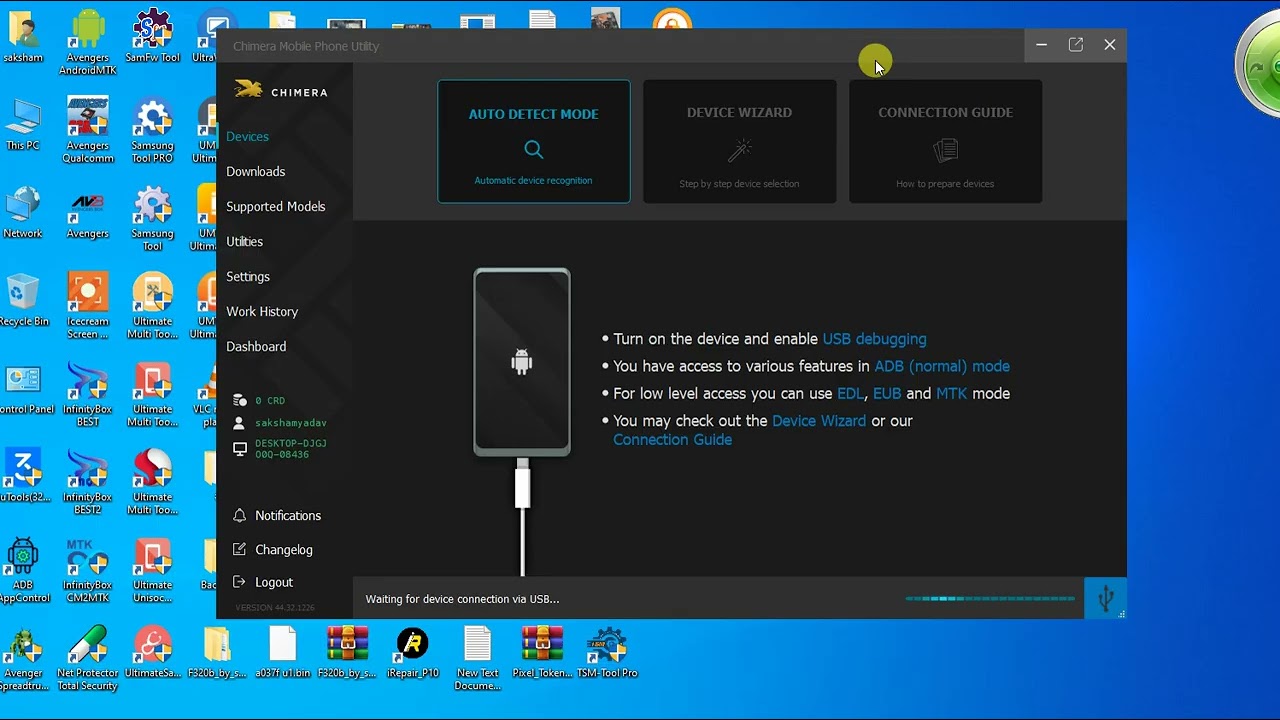Select the SamFw Tool desktop icon

tap(152, 37)
